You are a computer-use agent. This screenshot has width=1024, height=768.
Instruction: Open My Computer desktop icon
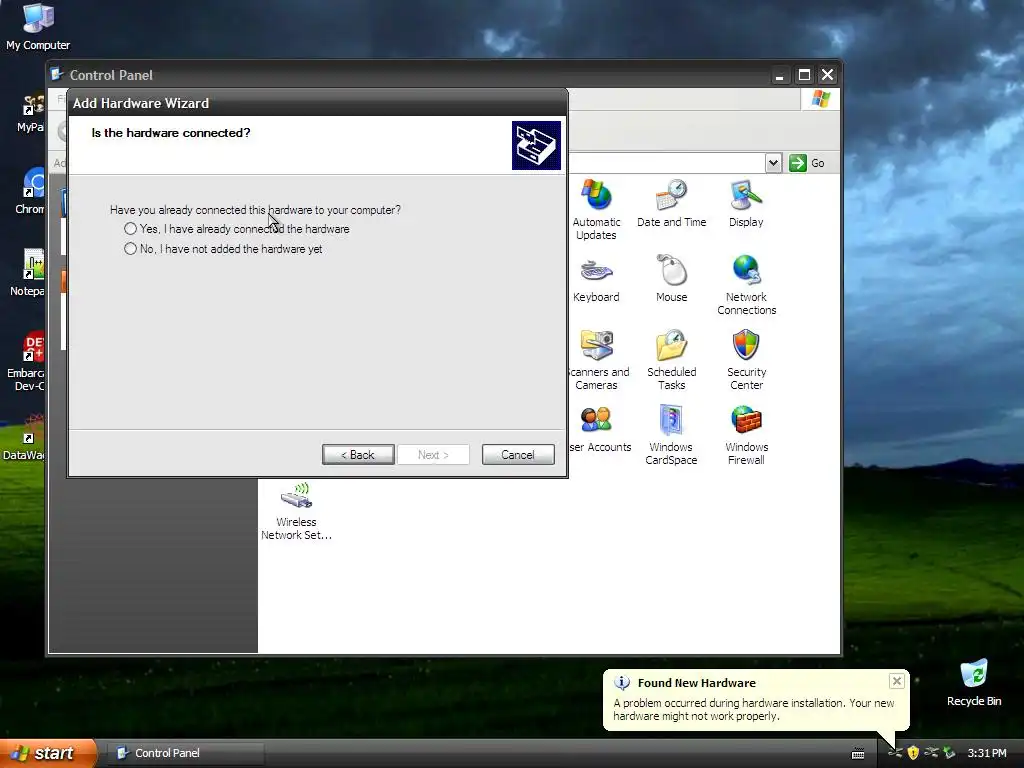click(38, 27)
